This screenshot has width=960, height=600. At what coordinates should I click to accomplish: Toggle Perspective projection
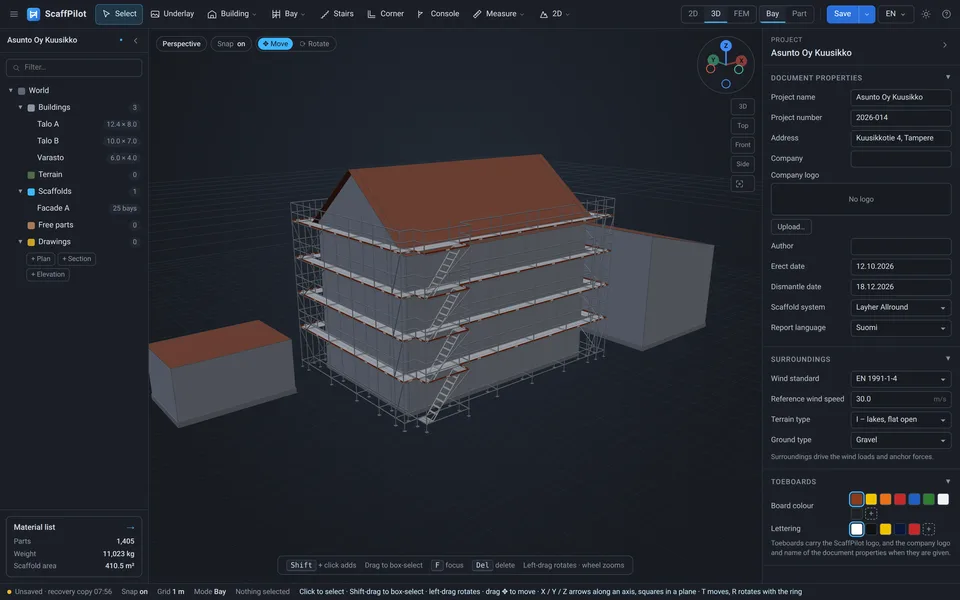(181, 44)
